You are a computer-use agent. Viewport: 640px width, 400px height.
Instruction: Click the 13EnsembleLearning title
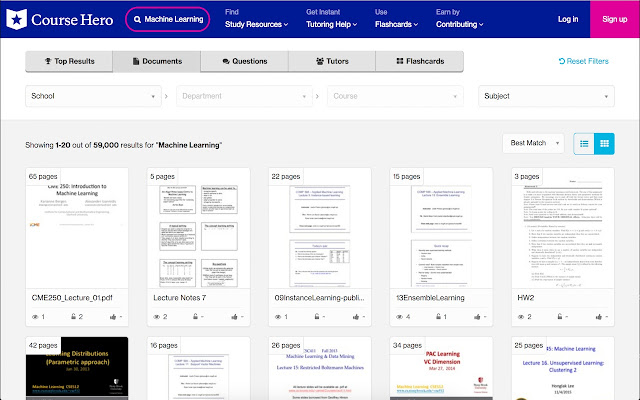coord(430,298)
